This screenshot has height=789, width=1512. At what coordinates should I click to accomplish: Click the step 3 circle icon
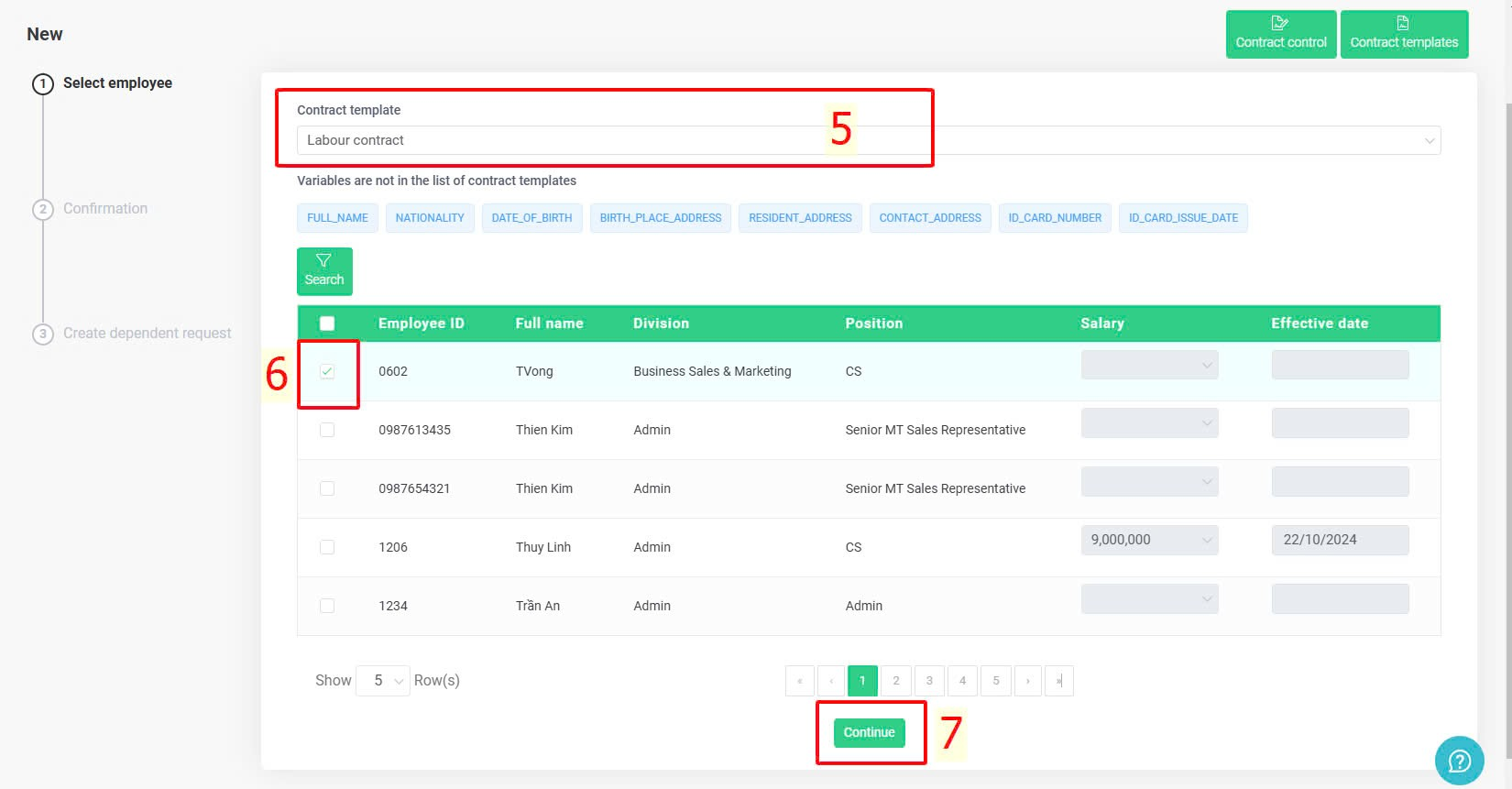click(43, 334)
